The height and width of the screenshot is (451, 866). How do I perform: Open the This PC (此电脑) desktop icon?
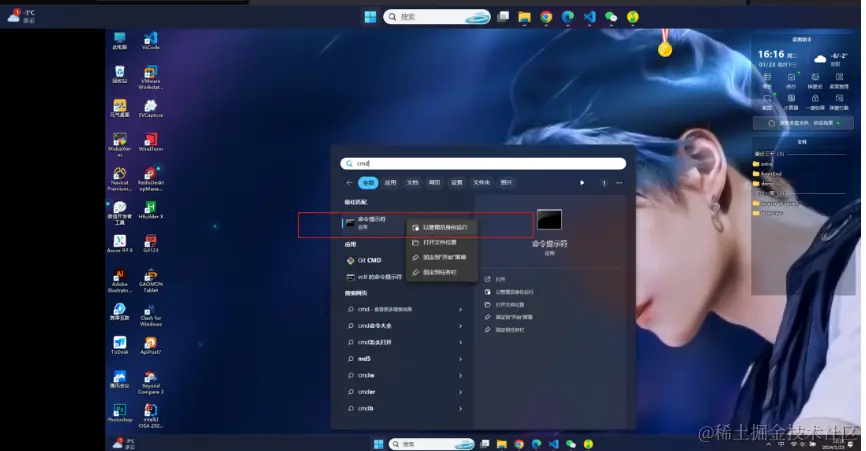pyautogui.click(x=119, y=41)
